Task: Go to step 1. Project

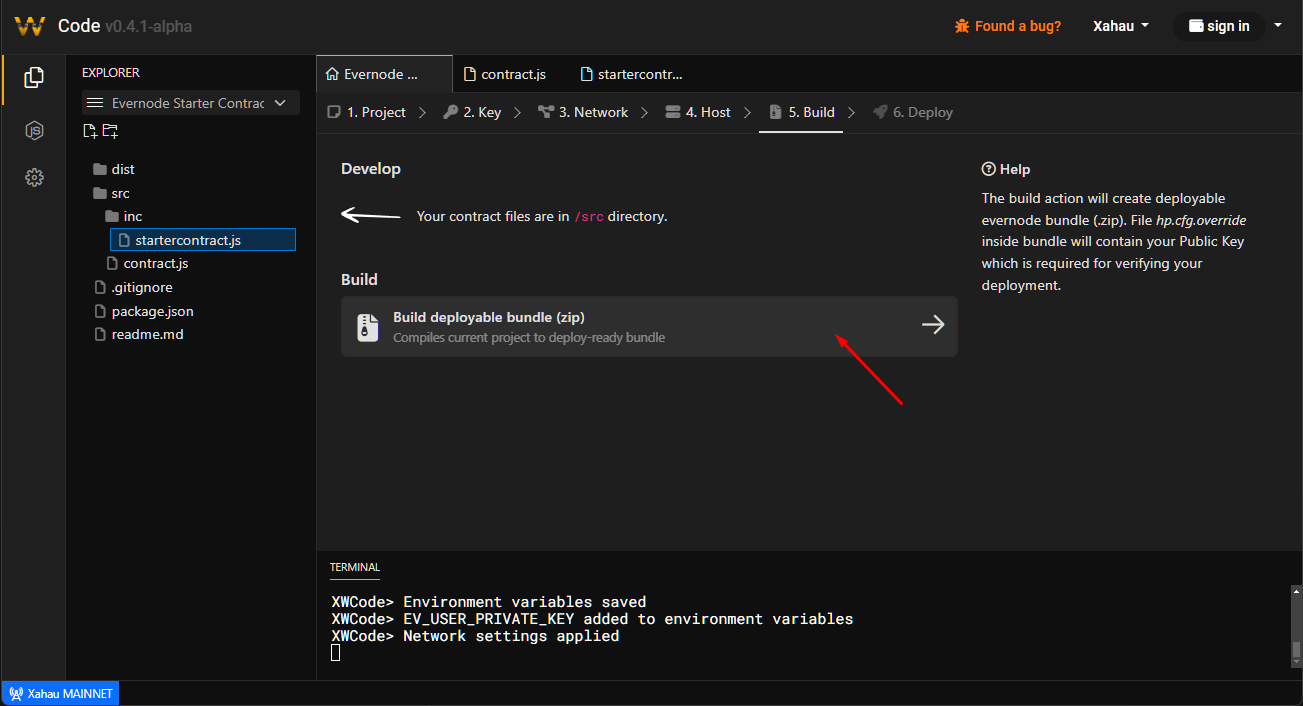Action: 367,112
